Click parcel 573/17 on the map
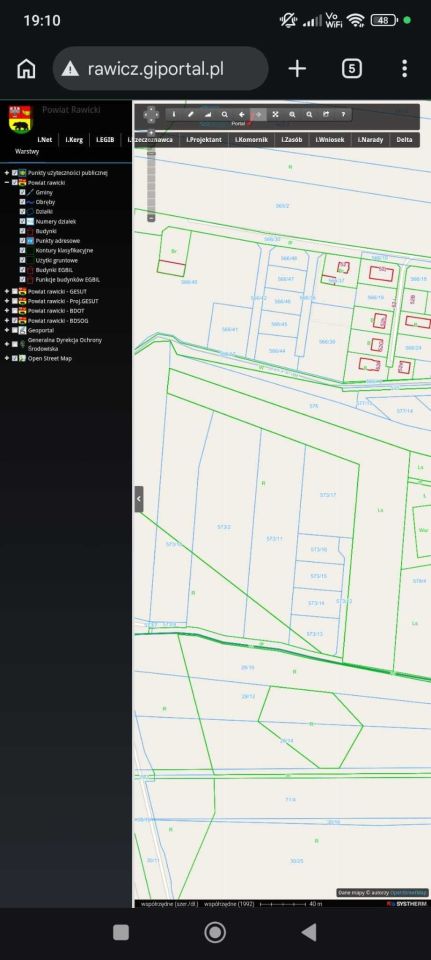The image size is (431, 960). 328,495
